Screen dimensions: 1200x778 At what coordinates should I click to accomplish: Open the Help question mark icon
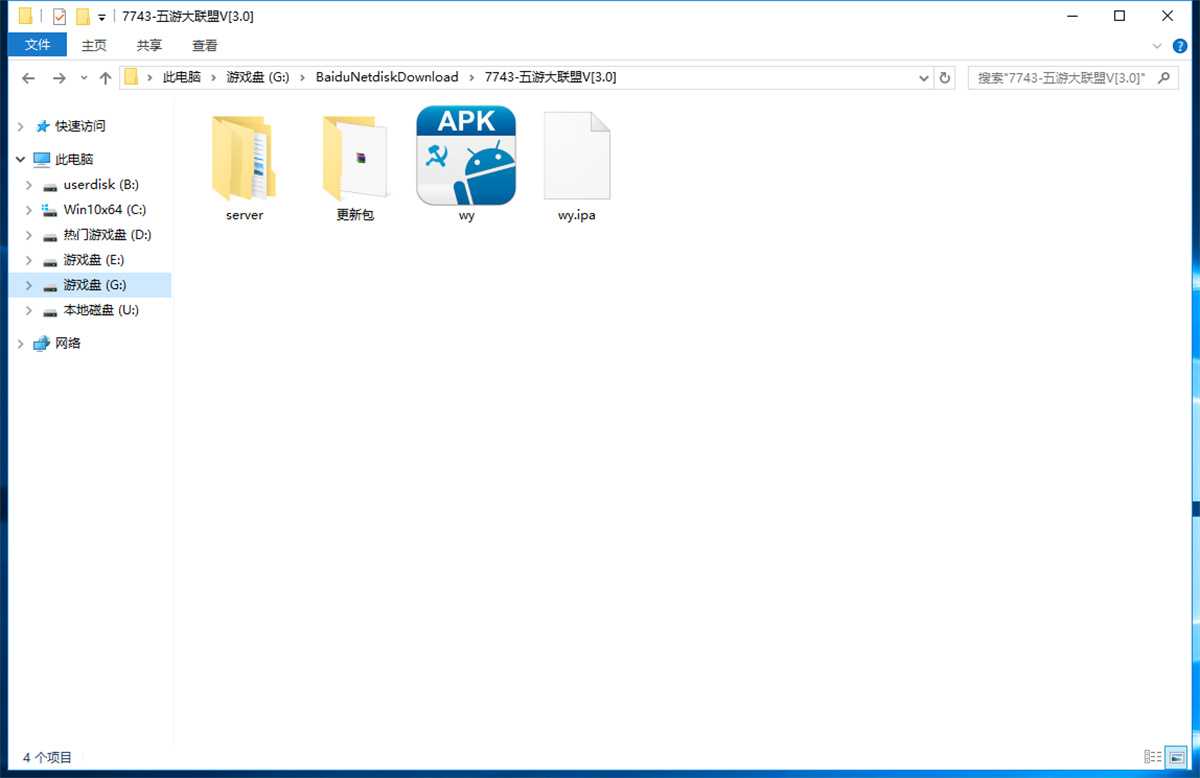[x=1180, y=46]
